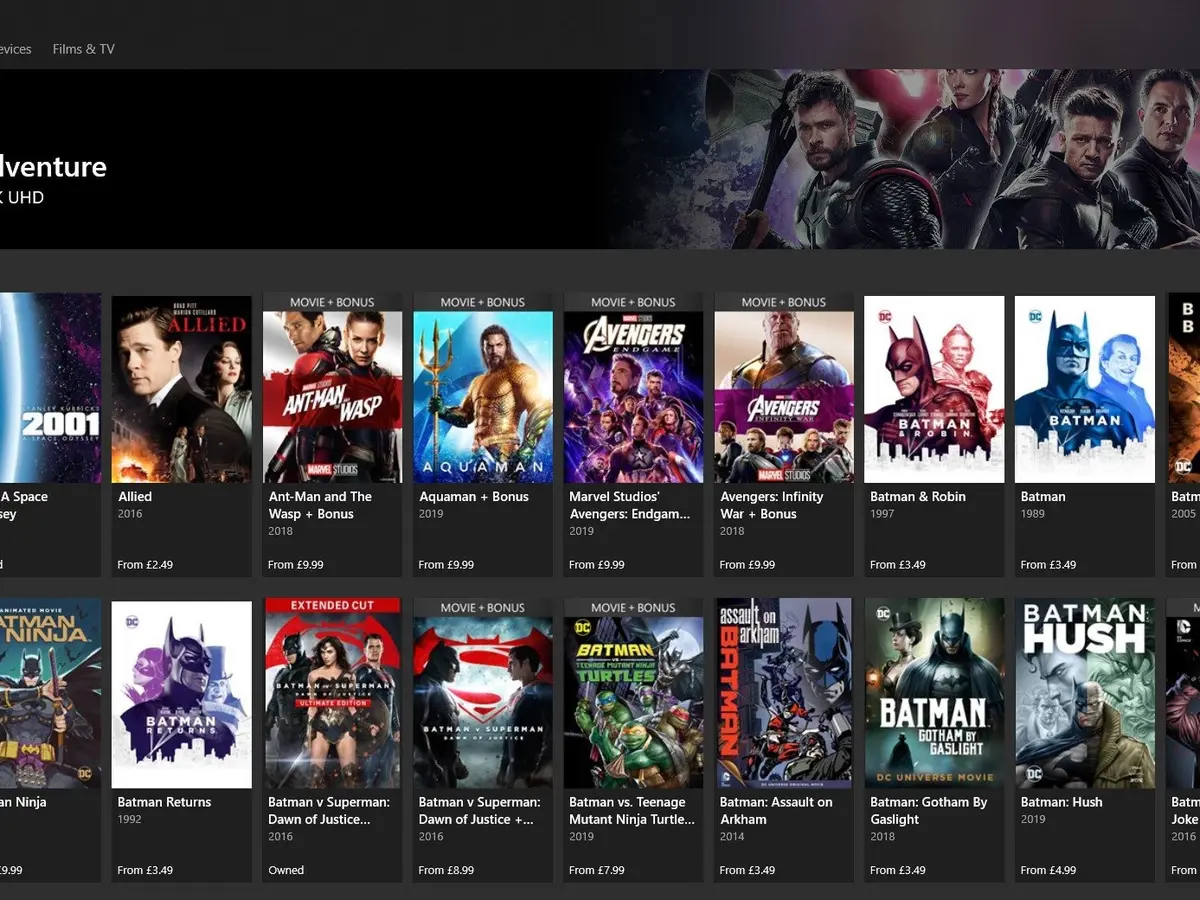Viewport: 1200px width, 900px height.
Task: Click 'Marvel Studios' Avengers: Endgam...' title
Action: pyautogui.click(x=629, y=505)
